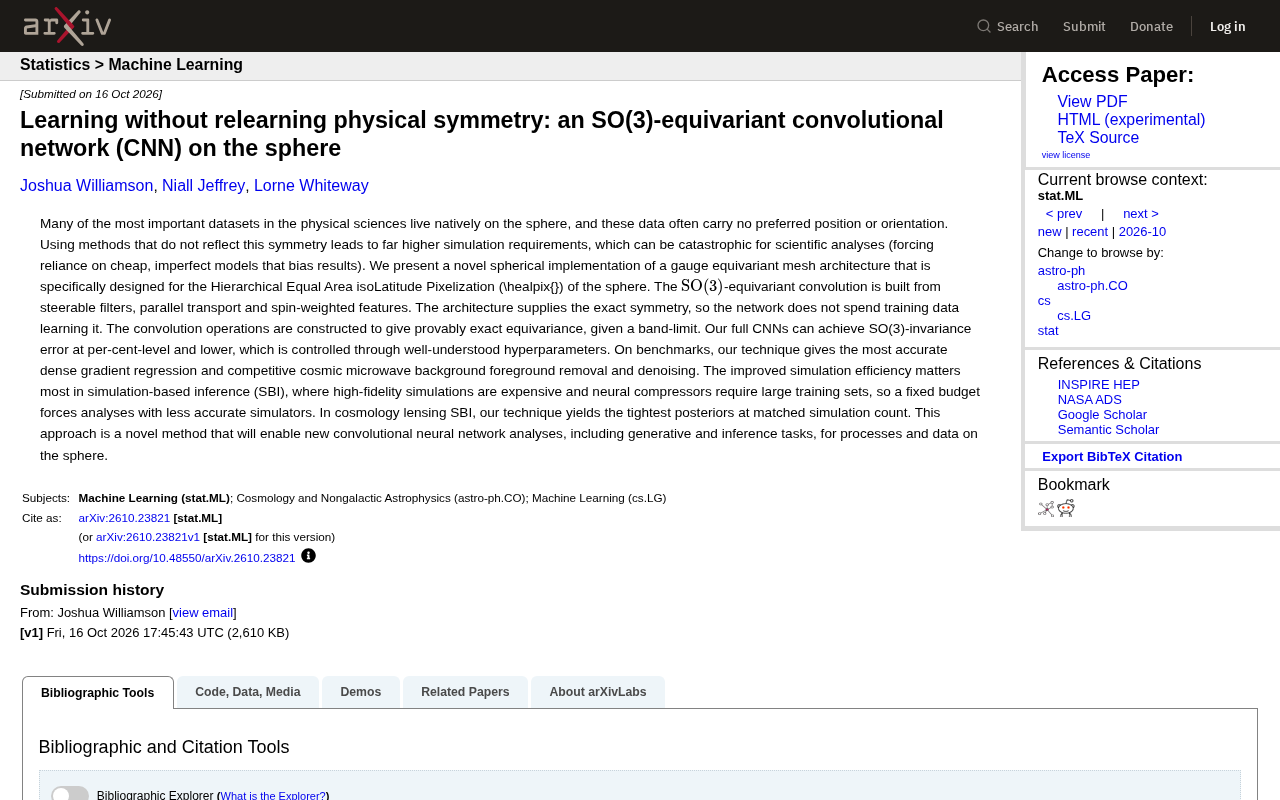1280x800 pixels.
Task: Click the arXiv logo
Action: [x=67, y=26]
